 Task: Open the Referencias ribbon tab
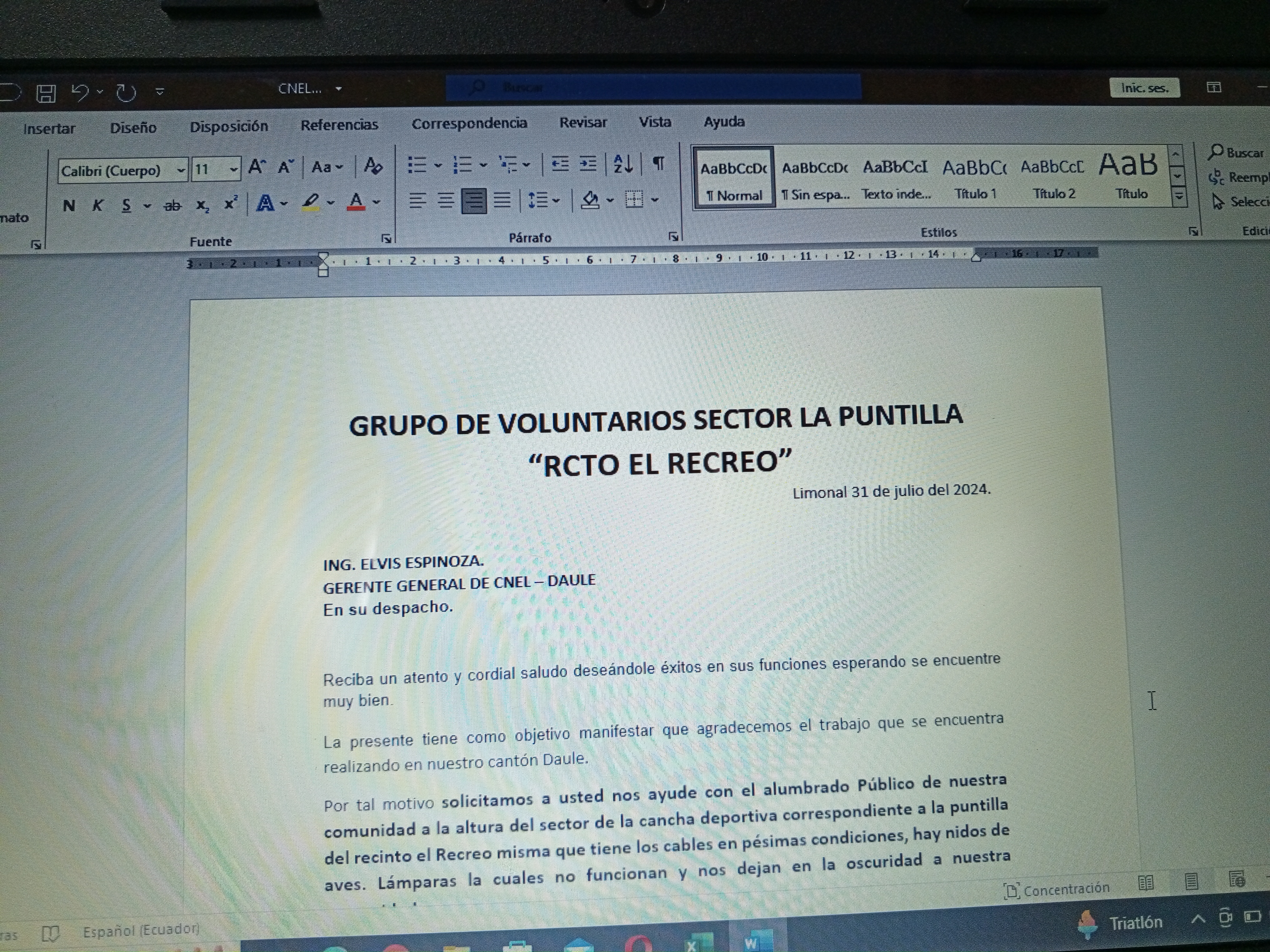pos(339,125)
